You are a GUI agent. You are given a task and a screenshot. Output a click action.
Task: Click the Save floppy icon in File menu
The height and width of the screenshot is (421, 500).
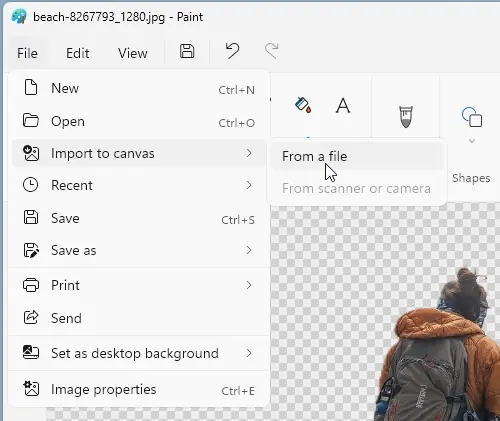pos(31,217)
